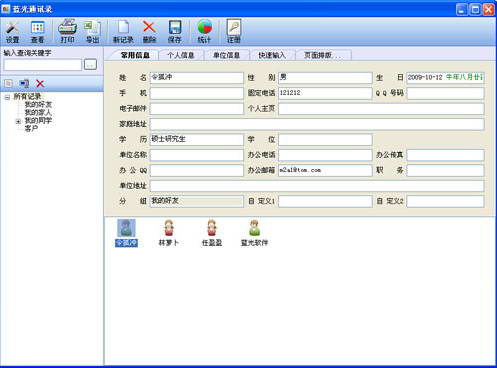Open the 设置 settings tool
497x368 pixels.
(12, 31)
